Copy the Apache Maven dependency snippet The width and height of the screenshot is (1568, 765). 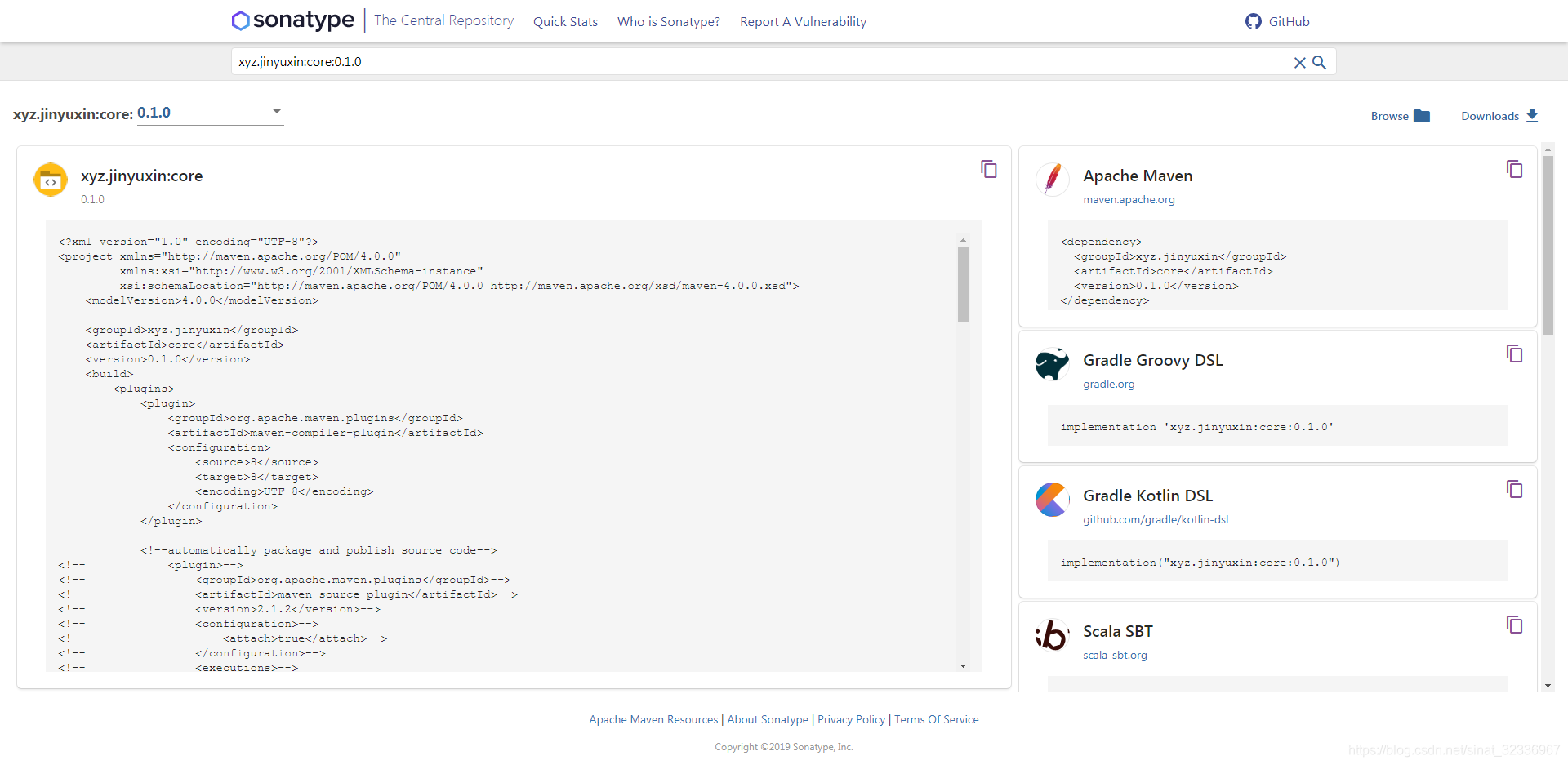[x=1514, y=169]
